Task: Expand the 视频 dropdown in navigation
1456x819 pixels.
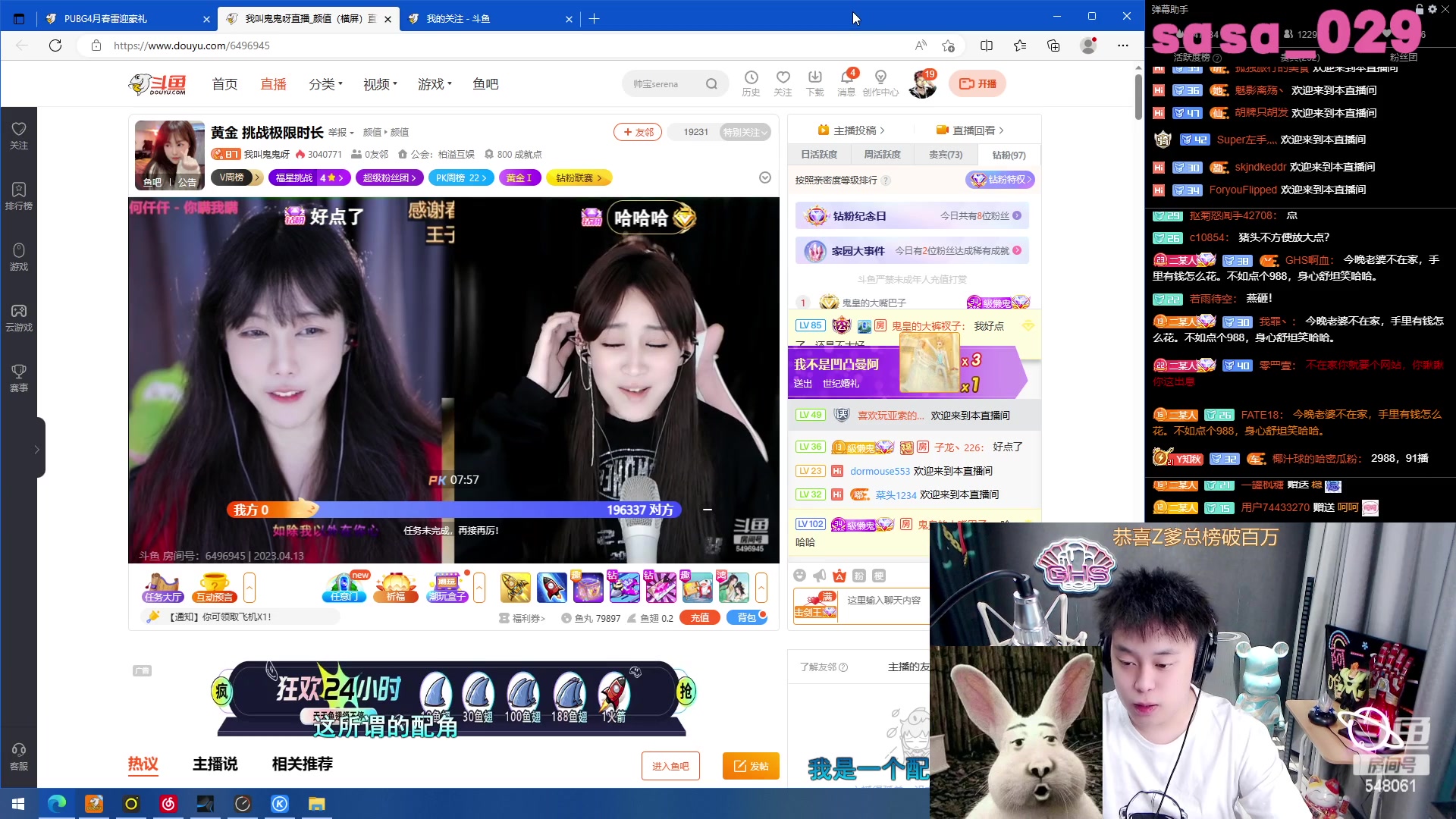Action: [x=380, y=84]
